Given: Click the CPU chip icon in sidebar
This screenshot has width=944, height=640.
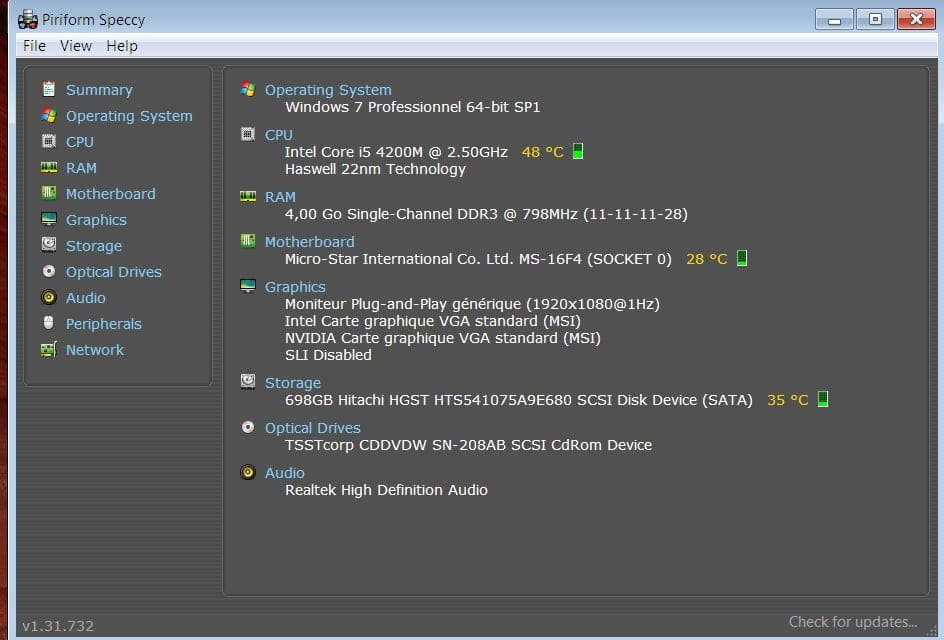Looking at the screenshot, I should click(48, 141).
